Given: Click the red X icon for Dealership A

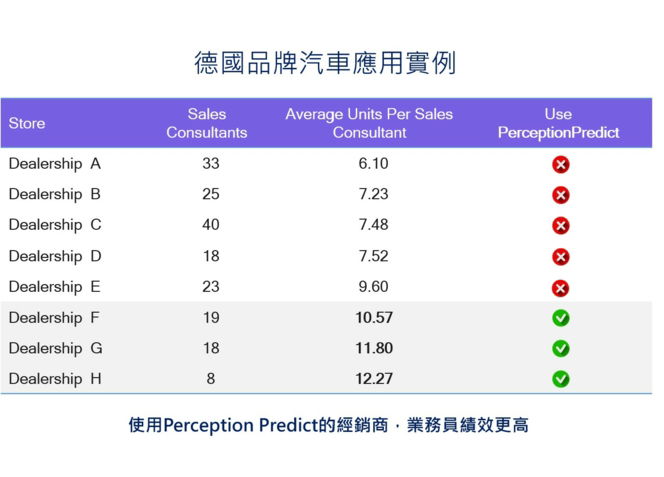Looking at the screenshot, I should (560, 164).
